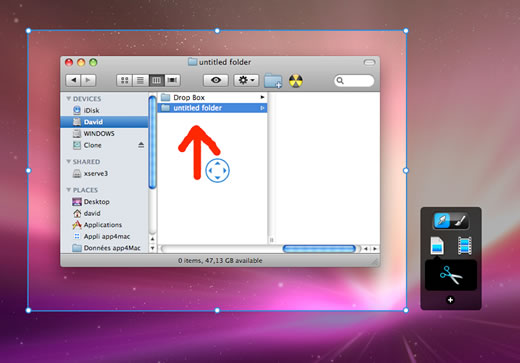Click the toolbar hide pill button

(x=369, y=62)
